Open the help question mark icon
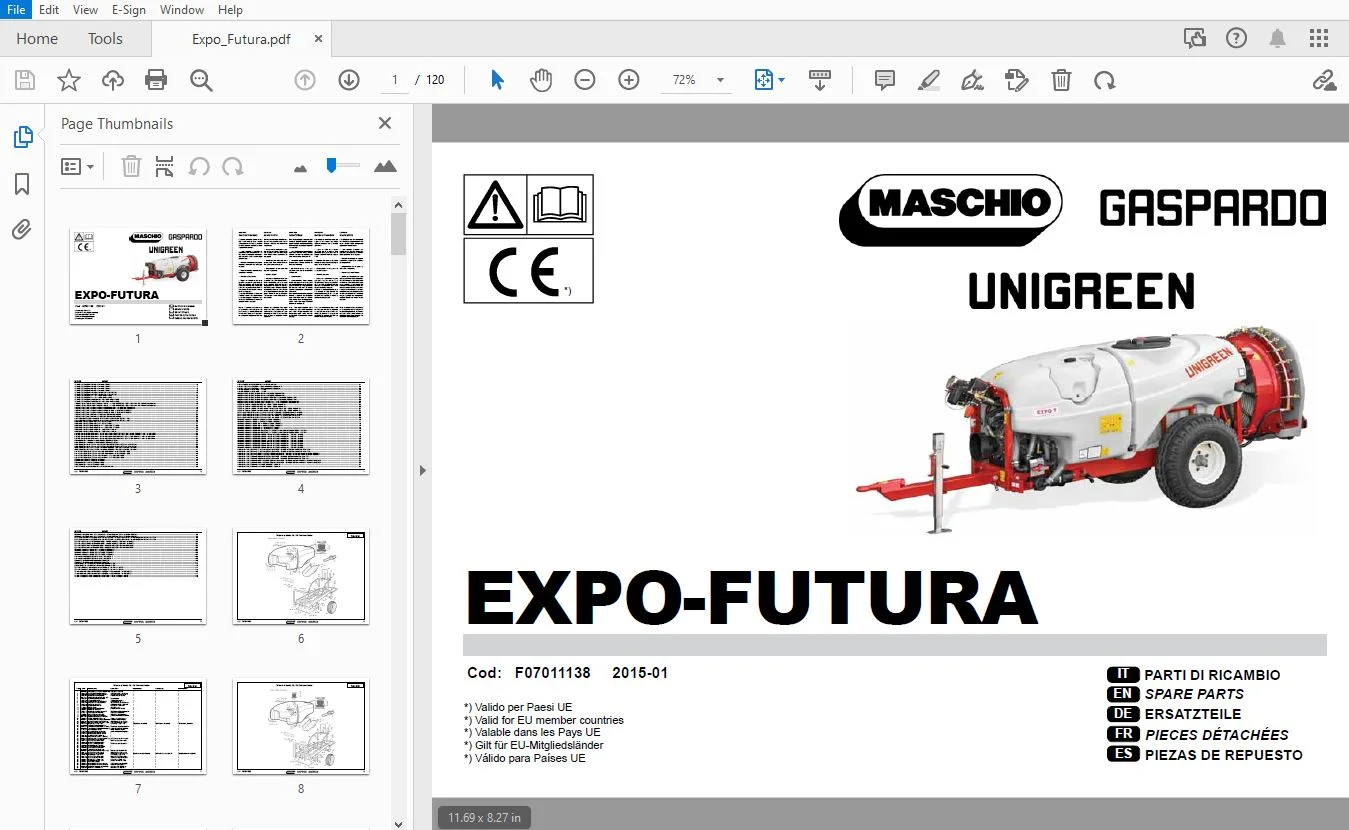 (x=1236, y=39)
